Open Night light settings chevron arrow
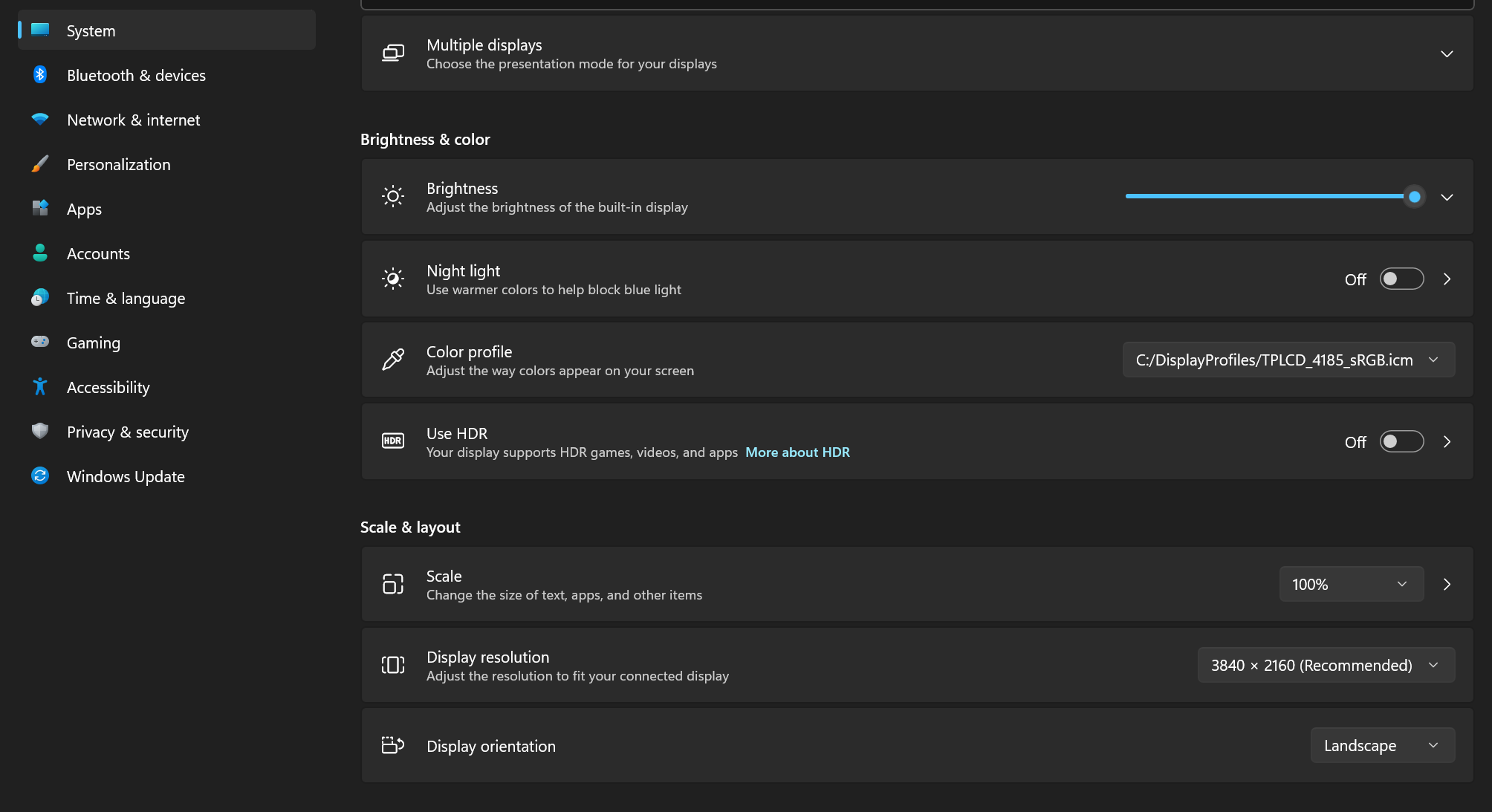 1447,279
